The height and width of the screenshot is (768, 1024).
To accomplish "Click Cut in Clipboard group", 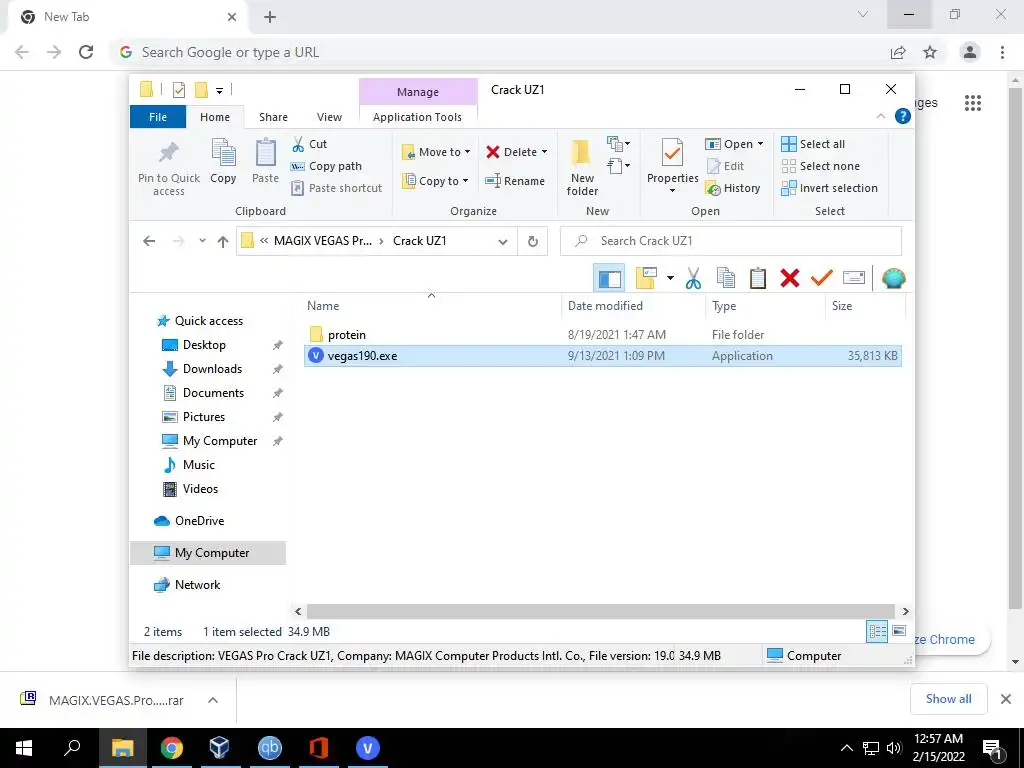I will (310, 144).
